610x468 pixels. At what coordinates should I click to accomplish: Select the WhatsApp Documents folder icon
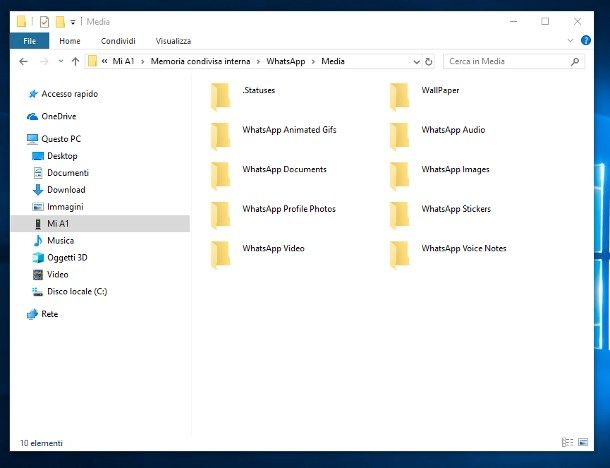pos(221,175)
